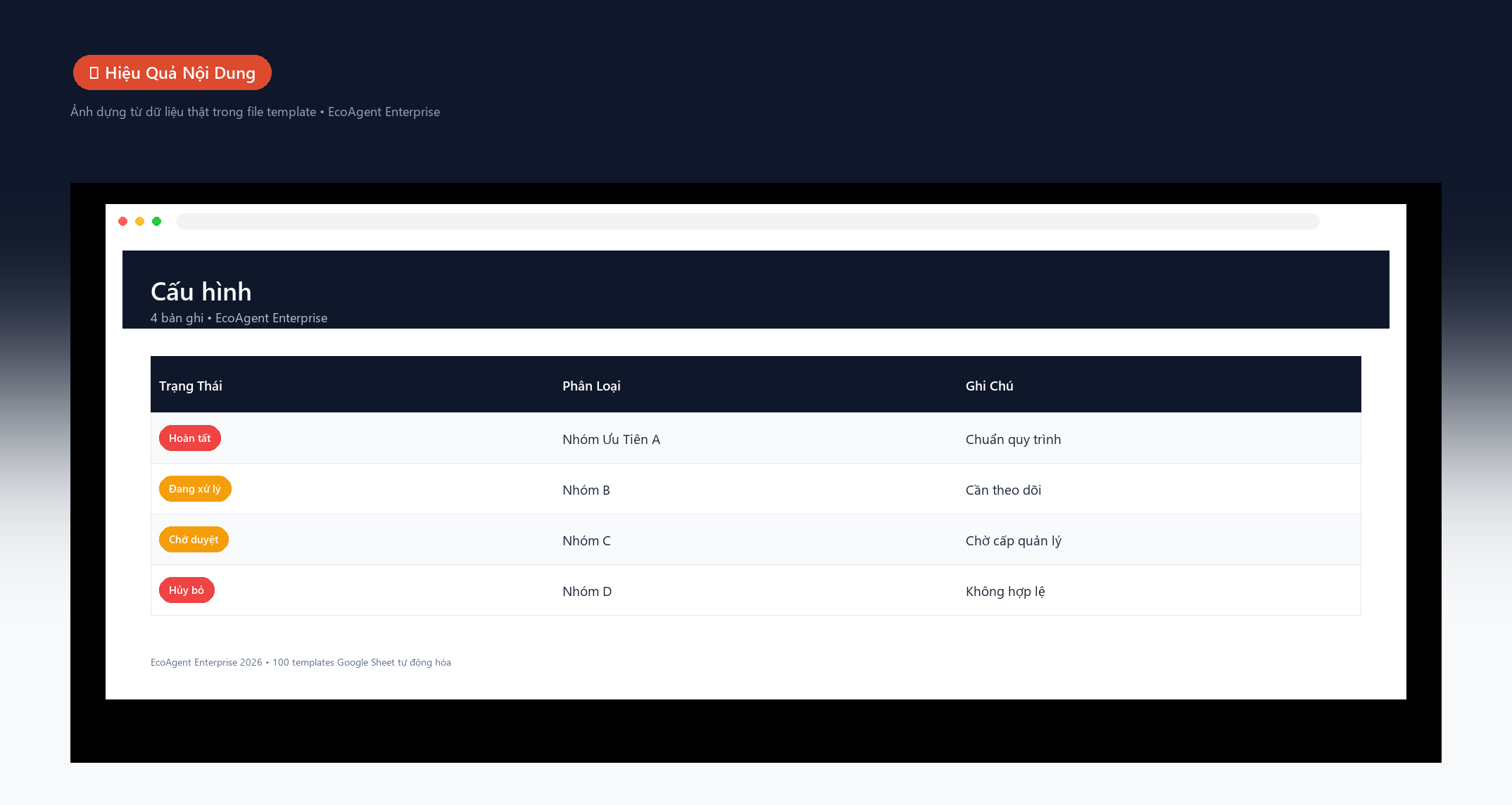This screenshot has height=805, width=1512.
Task: Select the Nhóm Ưu Tiên A cell
Action: point(611,439)
